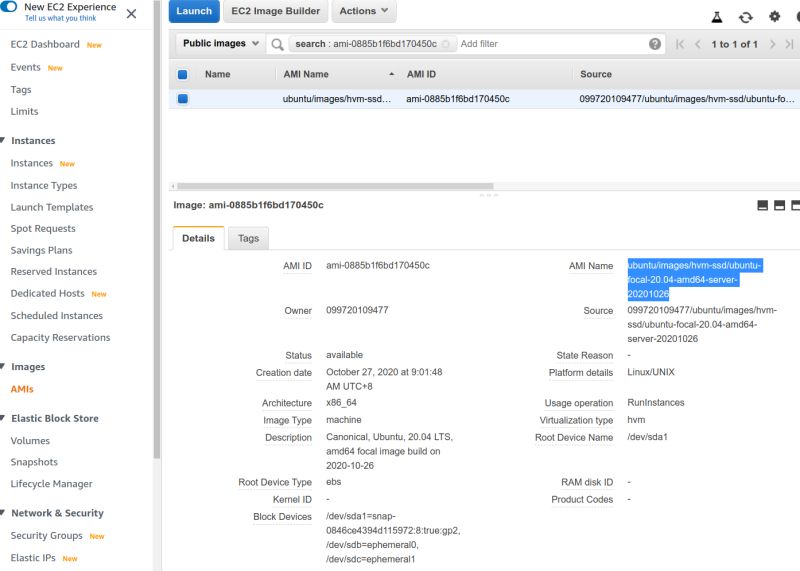Open Lifecycle Manager

click(x=52, y=484)
